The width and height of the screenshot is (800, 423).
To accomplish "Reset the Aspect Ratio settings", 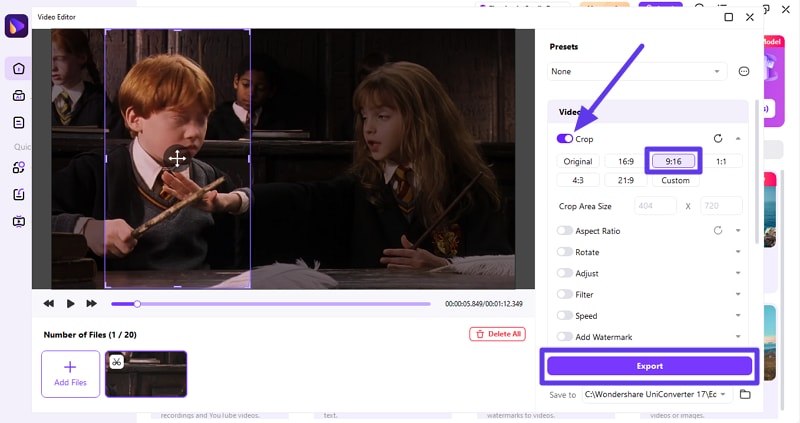I will [x=718, y=231].
